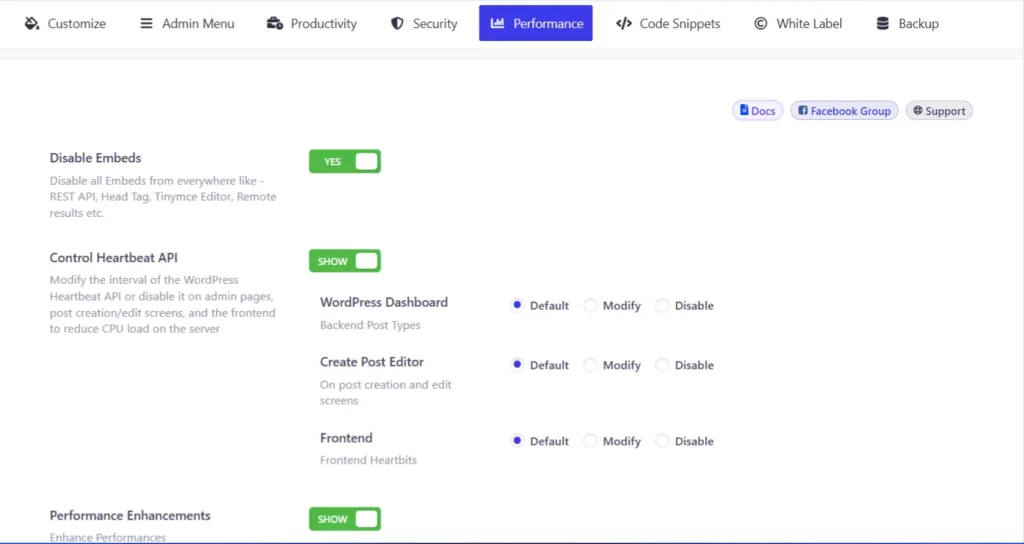This screenshot has width=1024, height=544.
Task: Open the Customize tab
Action: [x=65, y=24]
